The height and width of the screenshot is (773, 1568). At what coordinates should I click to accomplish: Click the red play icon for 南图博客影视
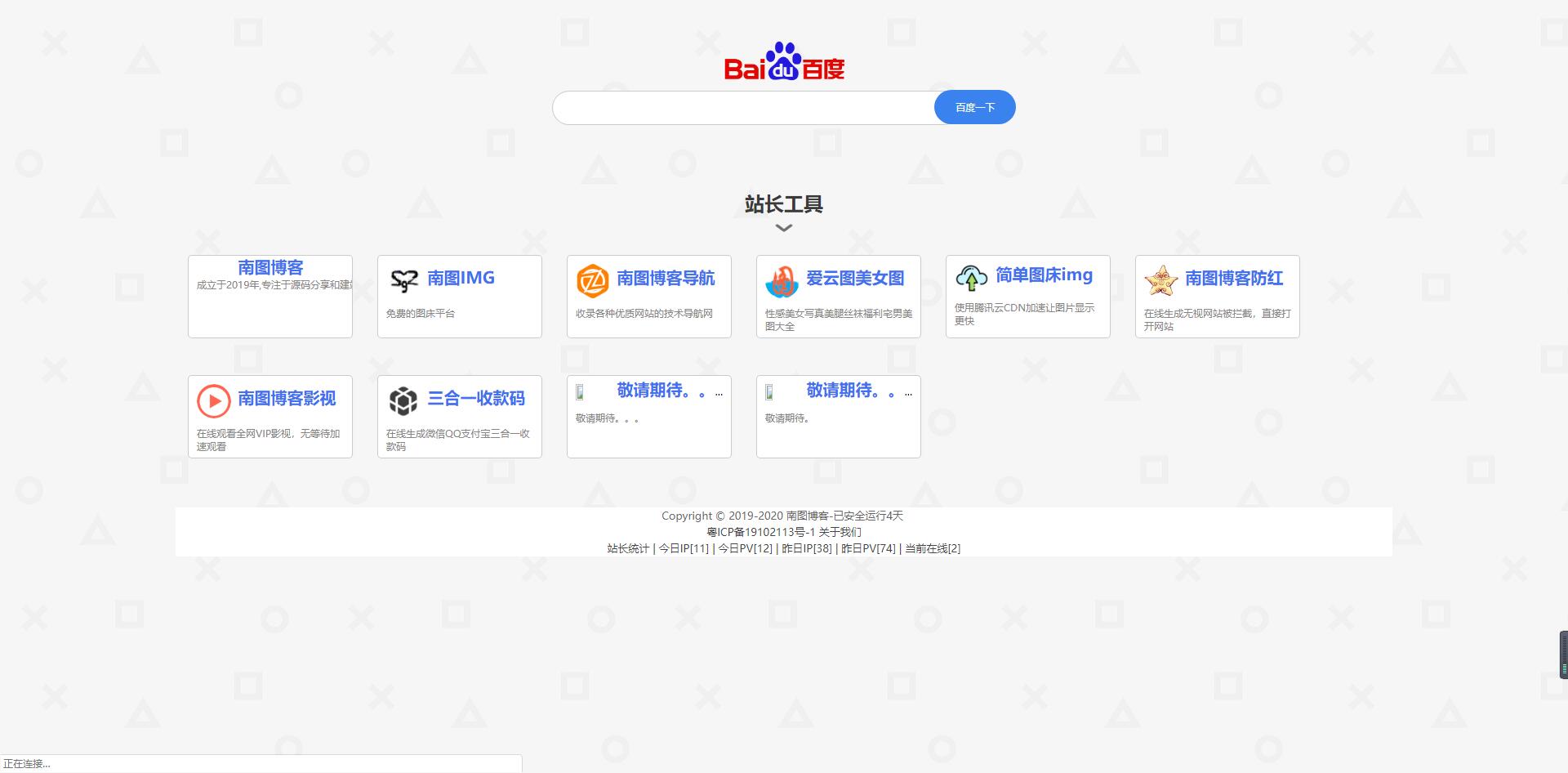[x=214, y=401]
